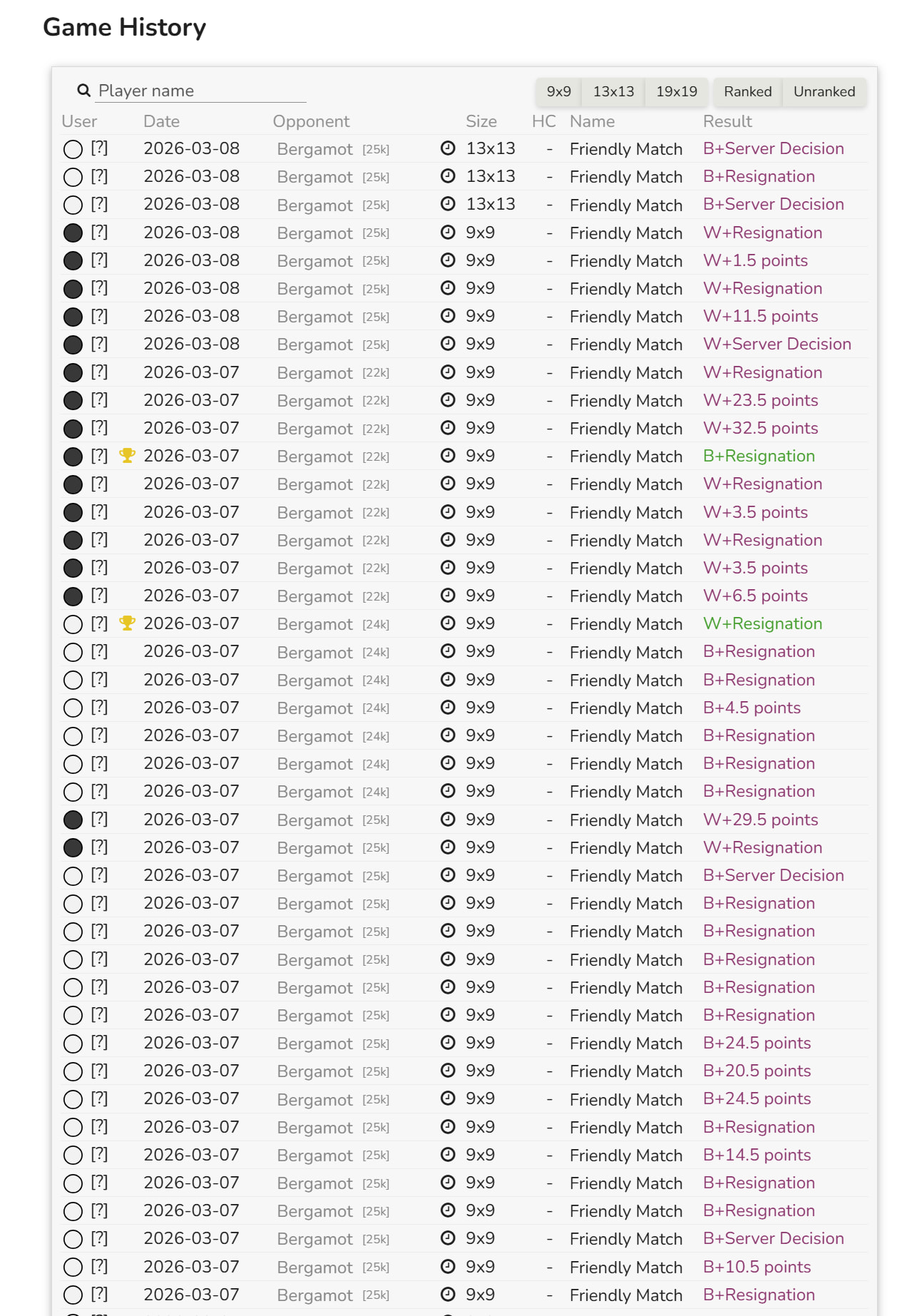The image size is (912, 1316).
Task: Click white stone icon in B+4.5 points row
Action: [x=73, y=708]
